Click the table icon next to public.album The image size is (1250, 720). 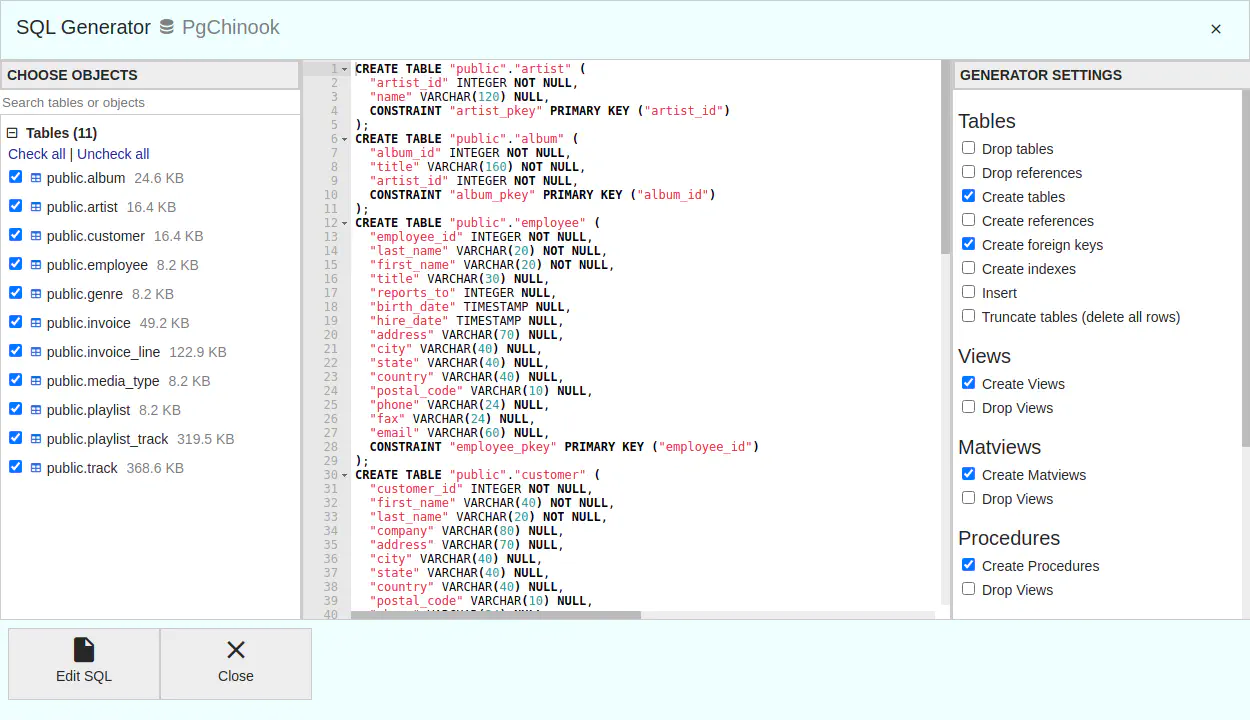pos(36,178)
